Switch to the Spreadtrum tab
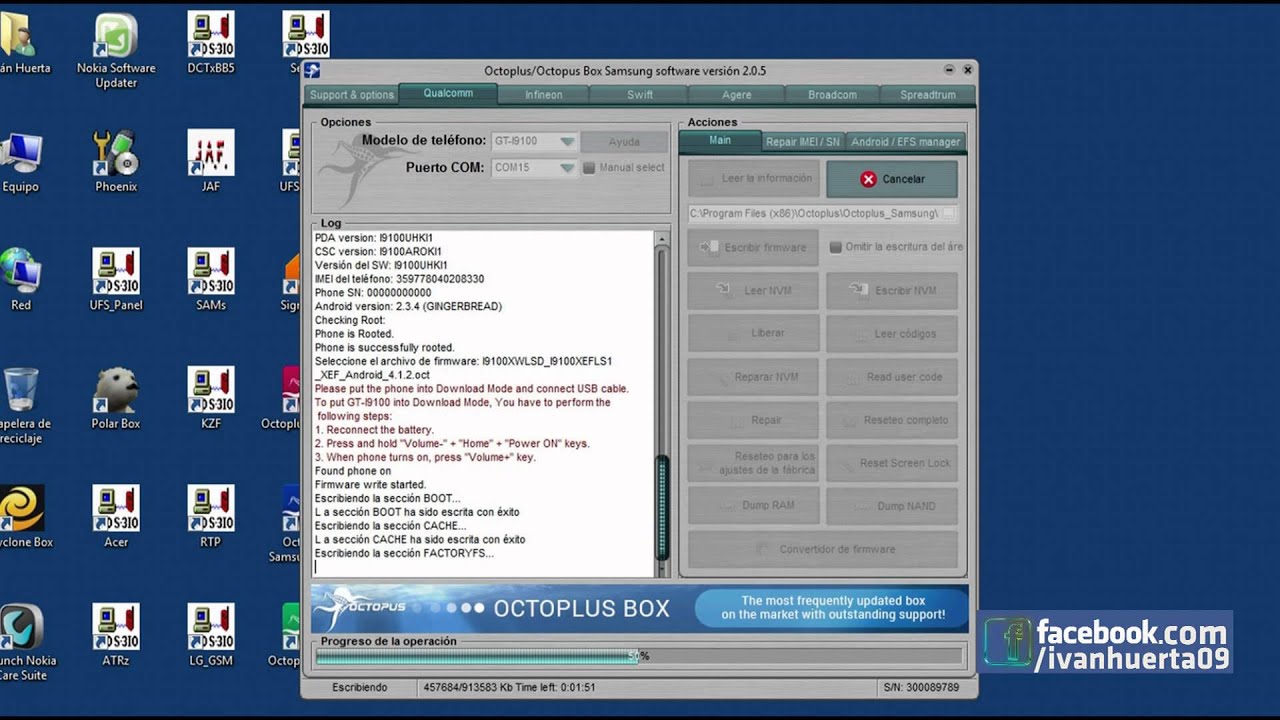The height and width of the screenshot is (720, 1280). click(x=928, y=95)
